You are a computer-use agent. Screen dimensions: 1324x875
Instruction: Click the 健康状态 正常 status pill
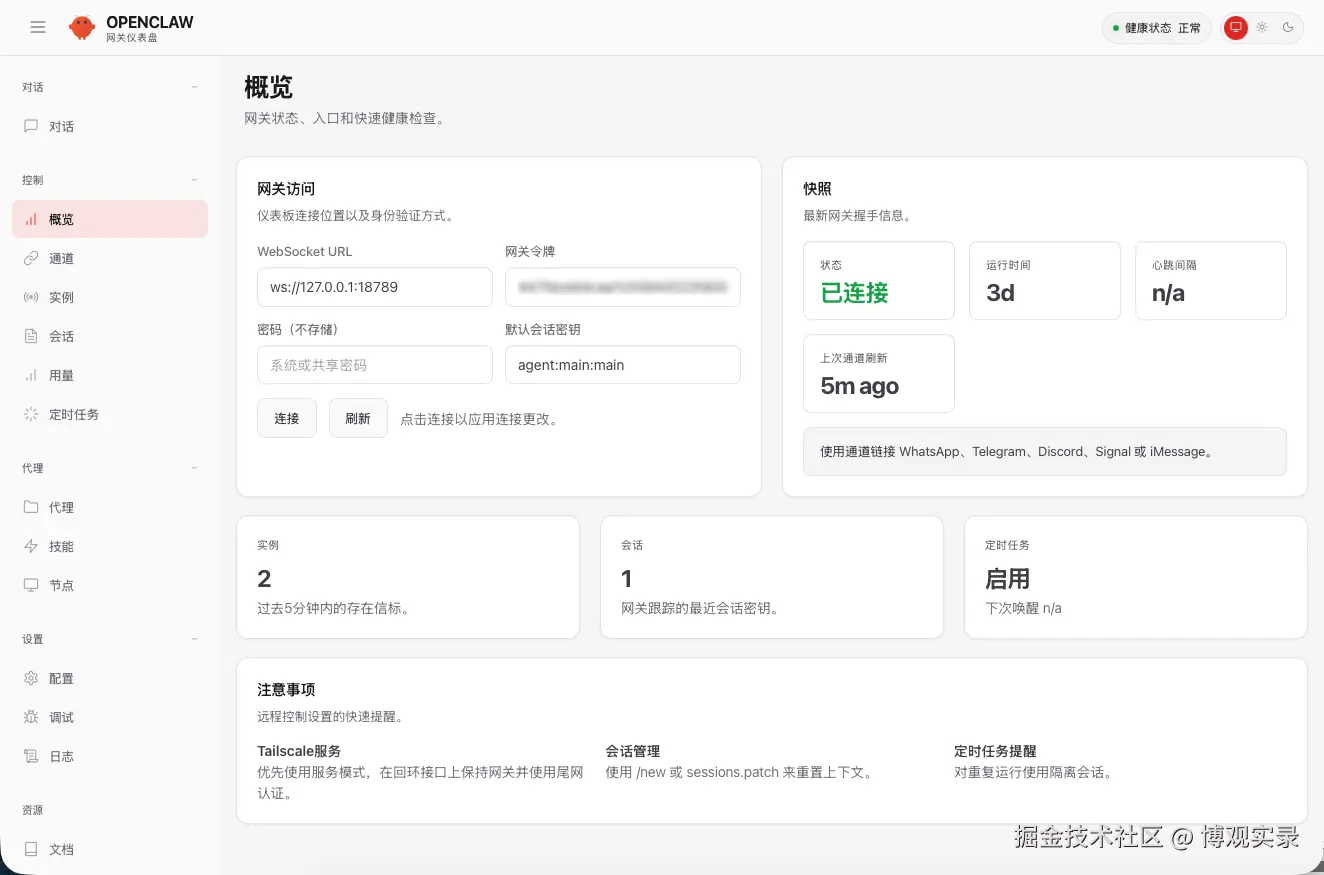click(x=1157, y=28)
